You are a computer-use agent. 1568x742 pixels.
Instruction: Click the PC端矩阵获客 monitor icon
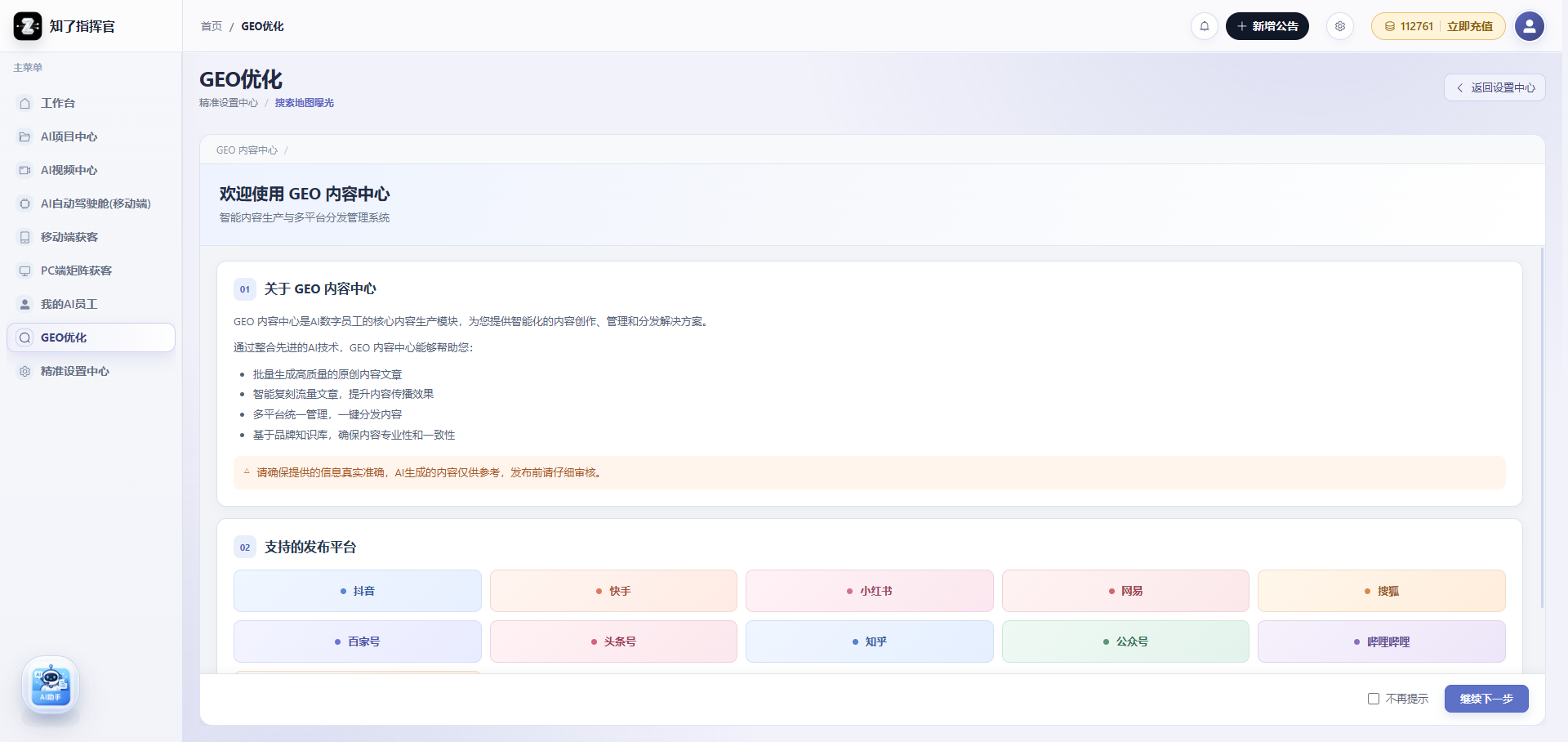coord(25,270)
